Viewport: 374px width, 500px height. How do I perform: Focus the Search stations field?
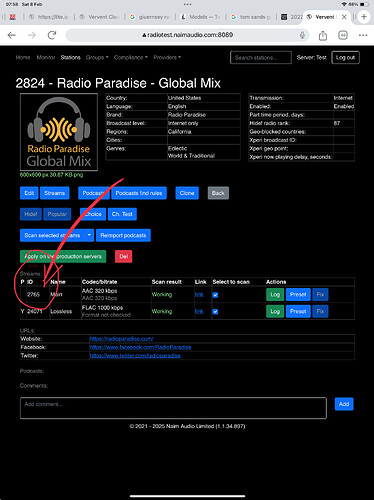click(x=261, y=58)
